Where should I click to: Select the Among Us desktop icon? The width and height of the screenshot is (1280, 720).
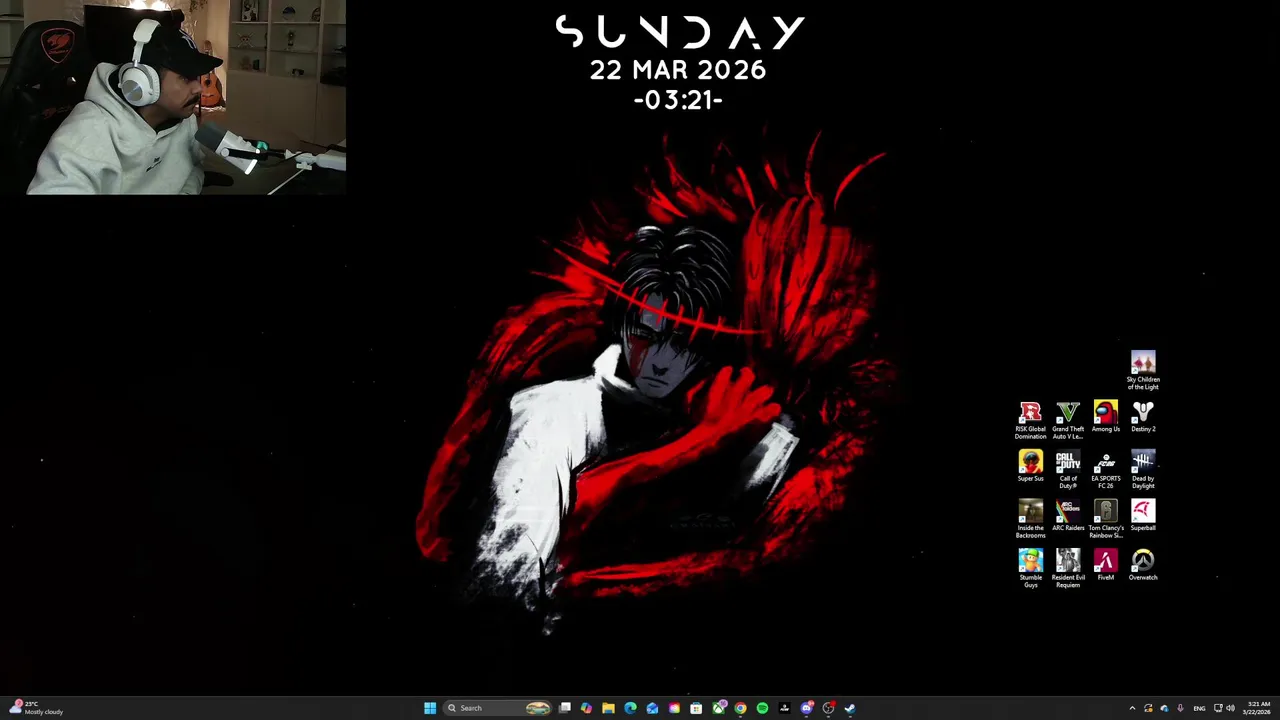click(x=1105, y=417)
